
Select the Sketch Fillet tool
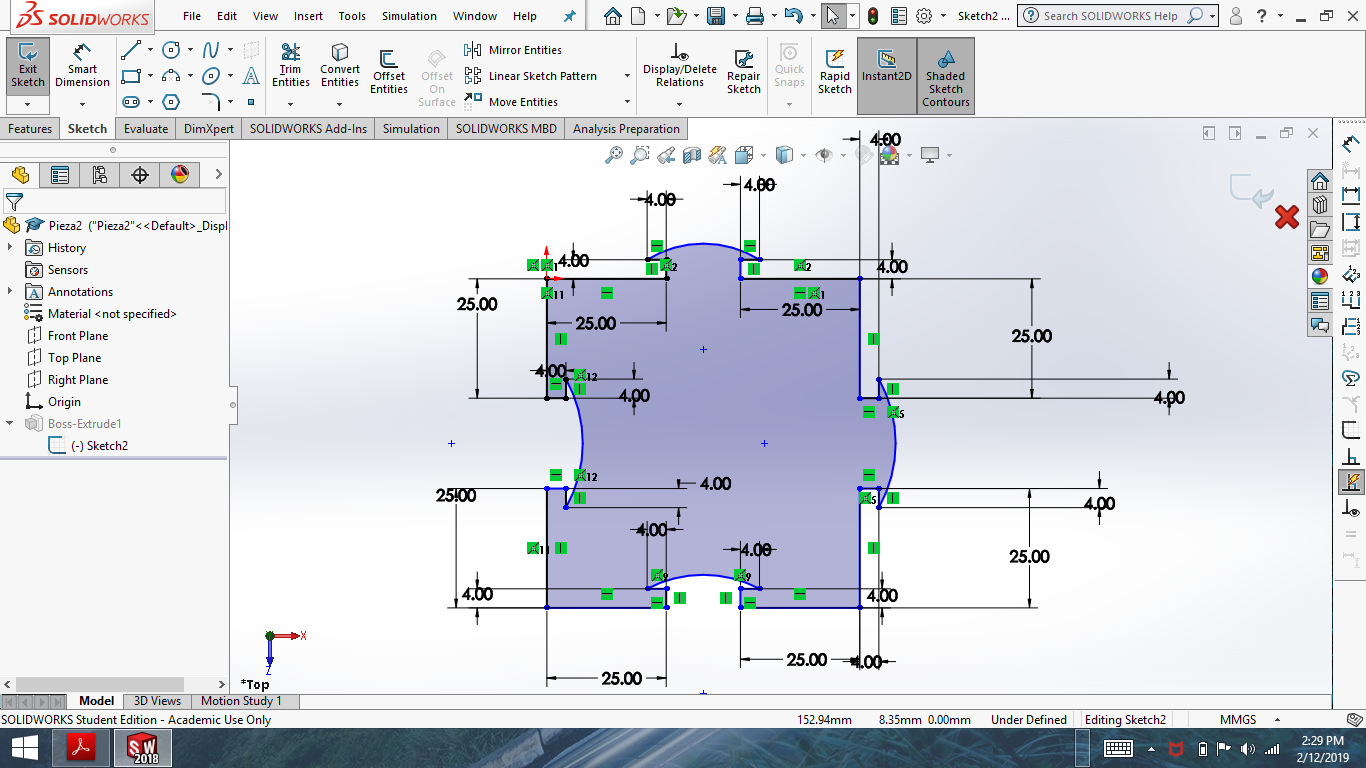pos(211,102)
